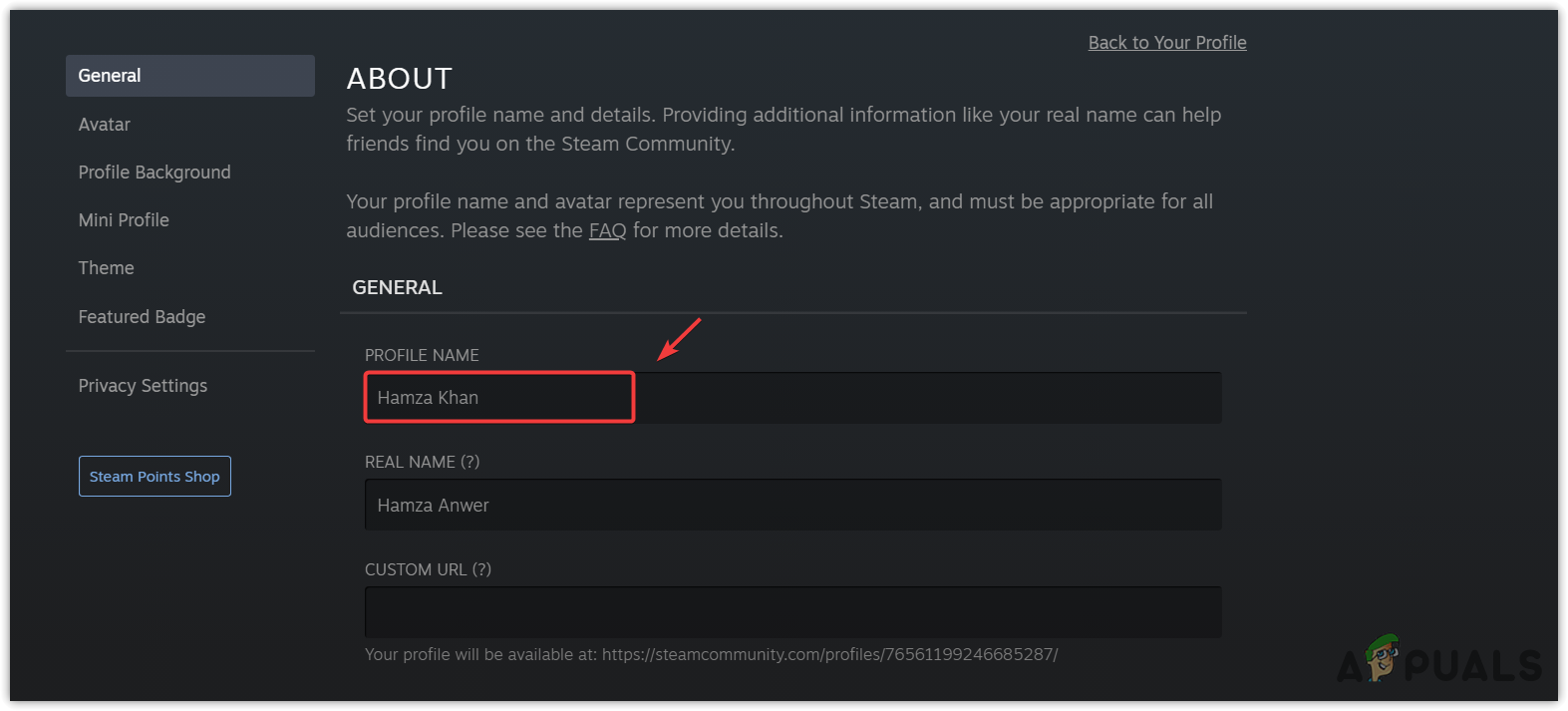
Task: Click the Steam Points Shop button
Action: pos(155,477)
